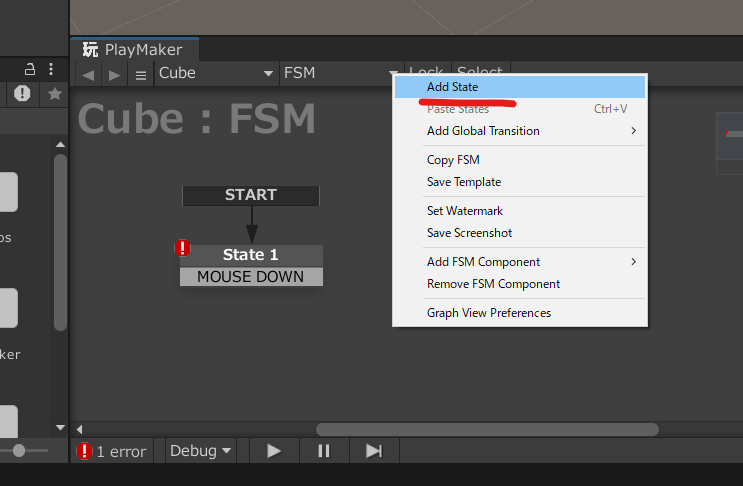Open the FSM selection dropdown
The width and height of the screenshot is (743, 486).
coord(341,73)
